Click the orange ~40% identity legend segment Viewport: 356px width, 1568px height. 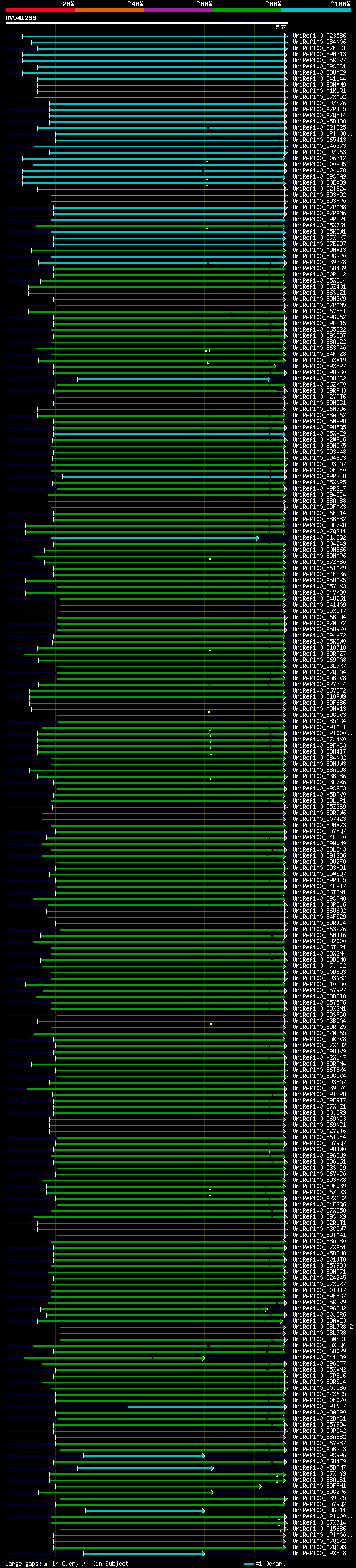pyautogui.click(x=109, y=10)
